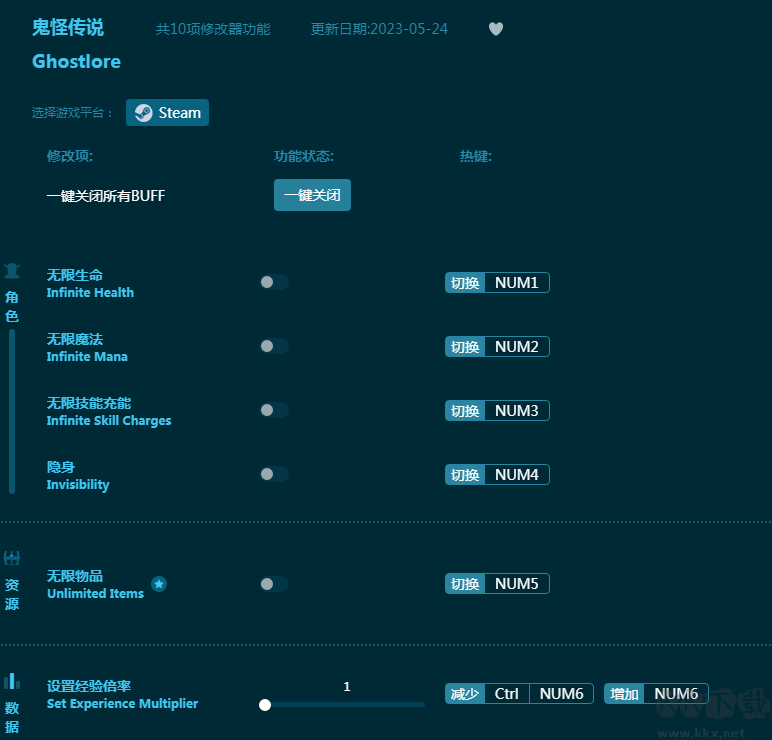Click the Ctrl key in 减少 hotkey

(x=507, y=694)
